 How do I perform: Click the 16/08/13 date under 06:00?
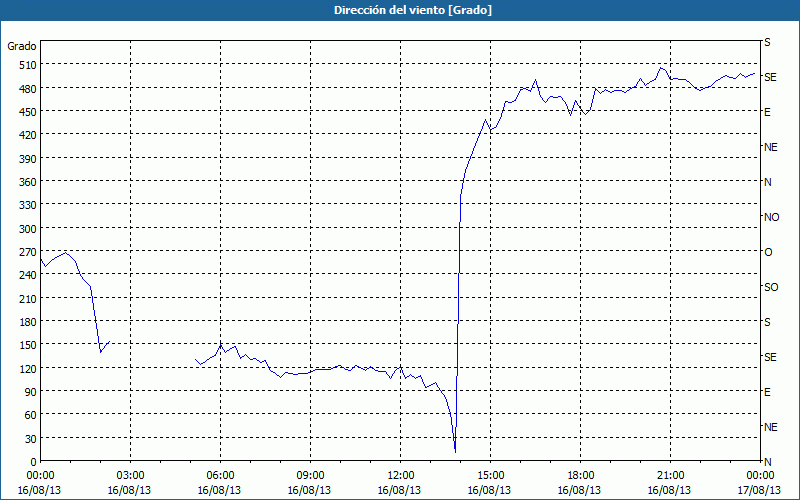click(219, 490)
